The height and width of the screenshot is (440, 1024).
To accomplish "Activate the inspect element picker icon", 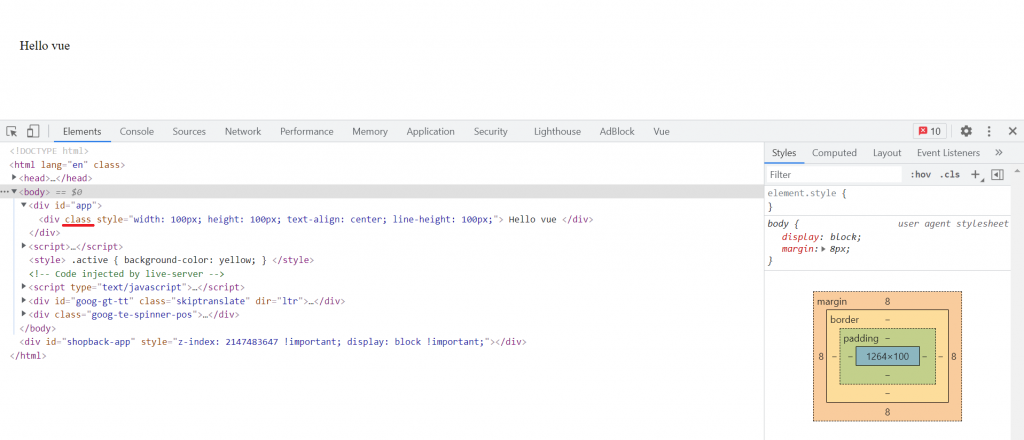I will pos(11,131).
